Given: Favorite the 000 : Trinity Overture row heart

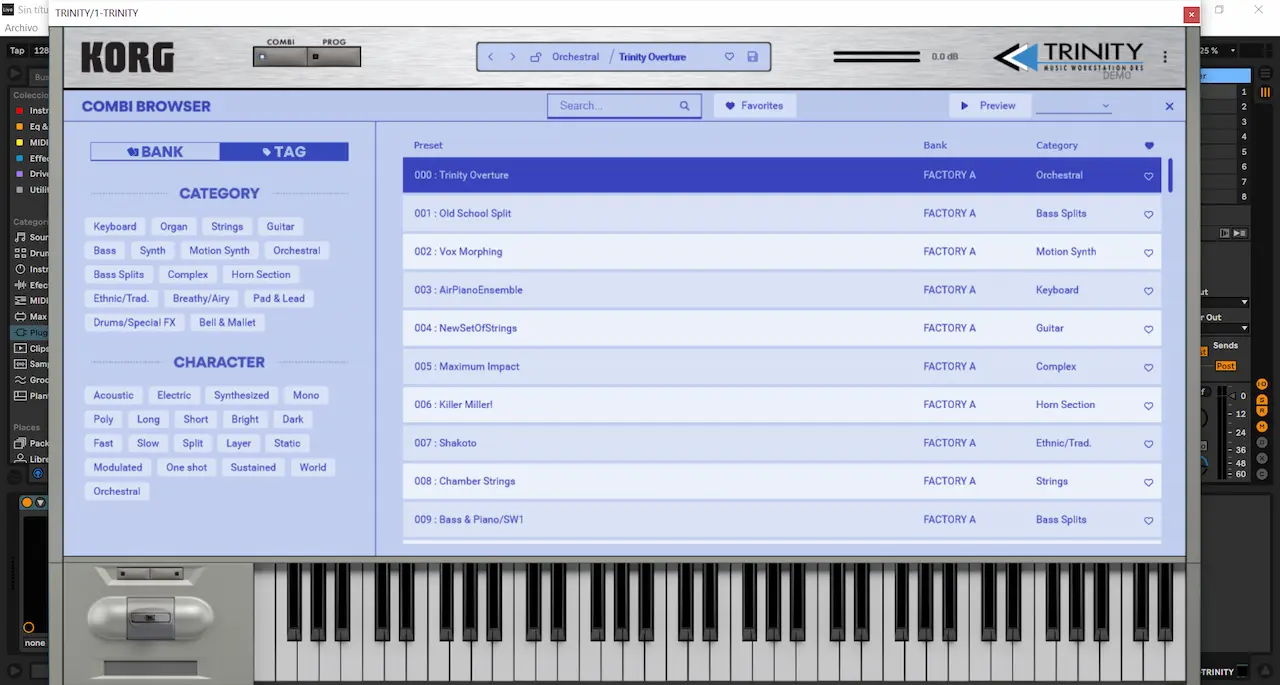Looking at the screenshot, I should pos(1148,176).
